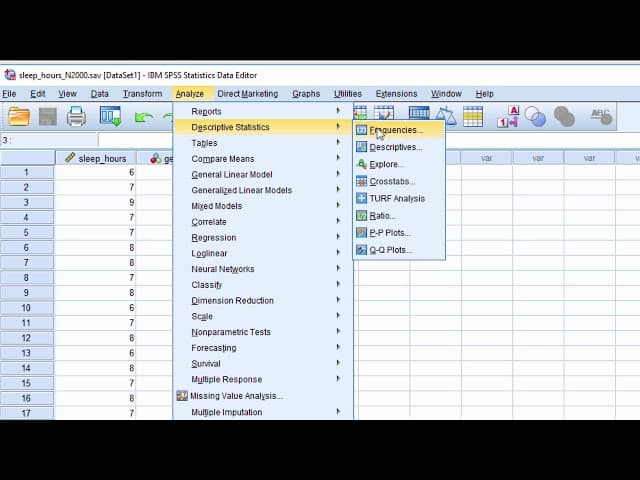The image size is (640, 480).
Task: Expand the Tables submenu arrow
Action: tap(338, 142)
